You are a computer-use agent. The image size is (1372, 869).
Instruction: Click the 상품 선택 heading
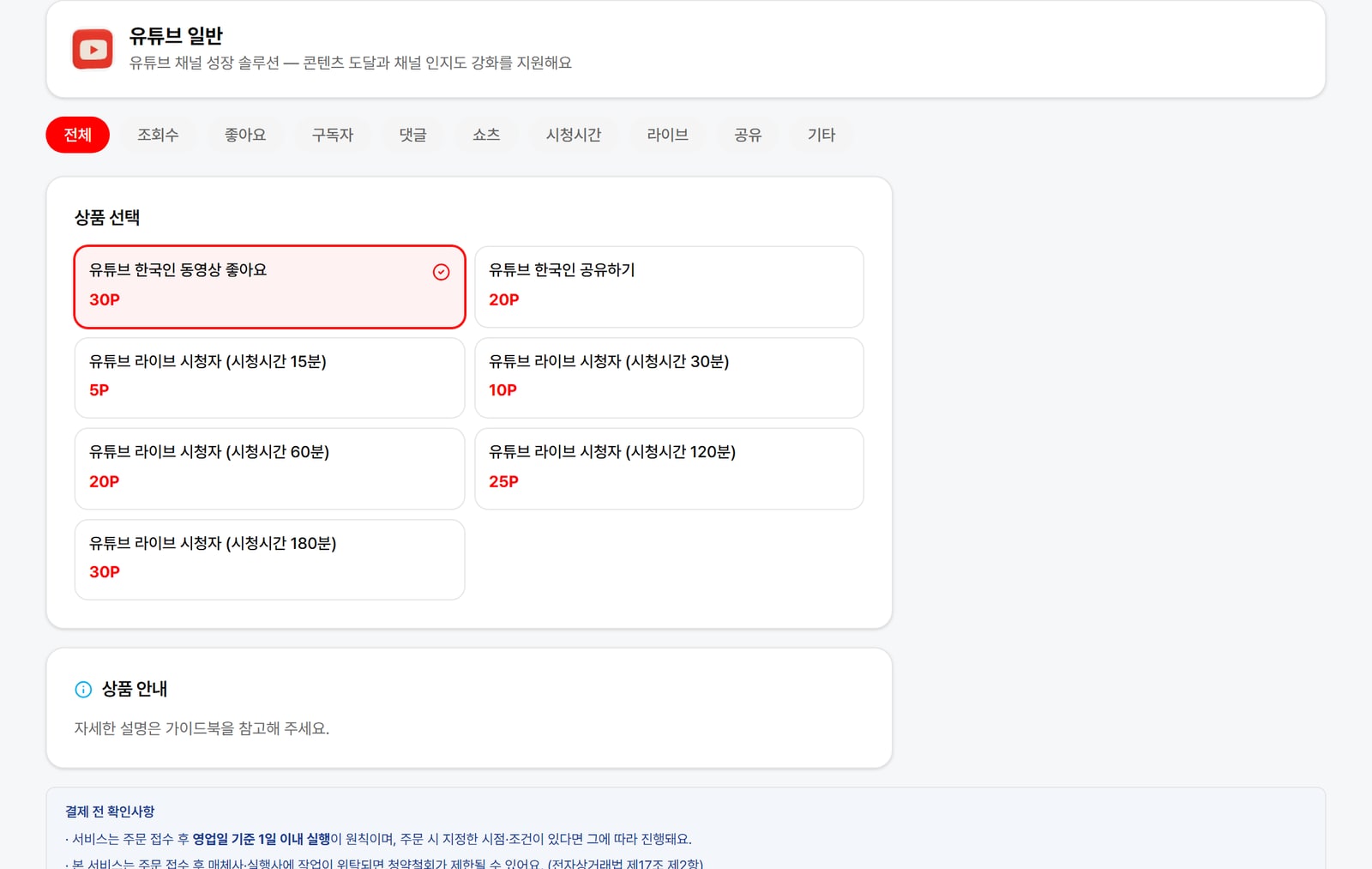107,218
